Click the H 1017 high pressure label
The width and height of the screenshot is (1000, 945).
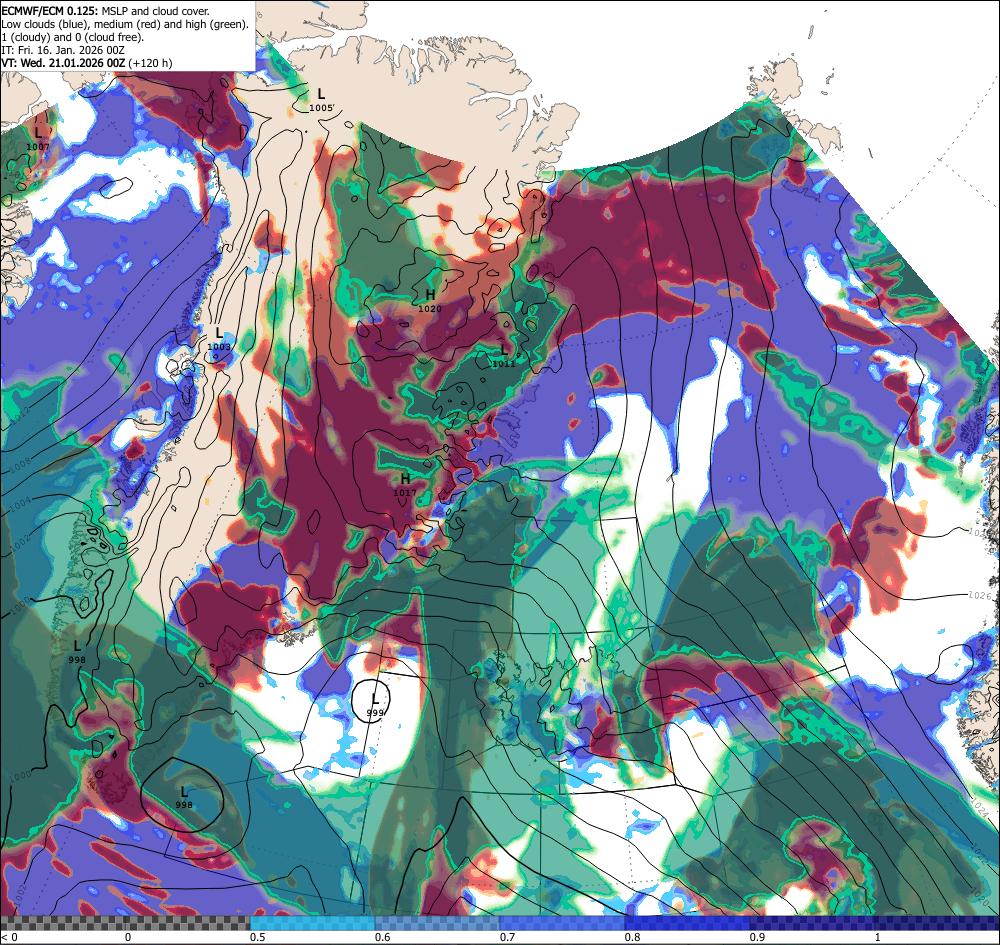click(x=405, y=485)
